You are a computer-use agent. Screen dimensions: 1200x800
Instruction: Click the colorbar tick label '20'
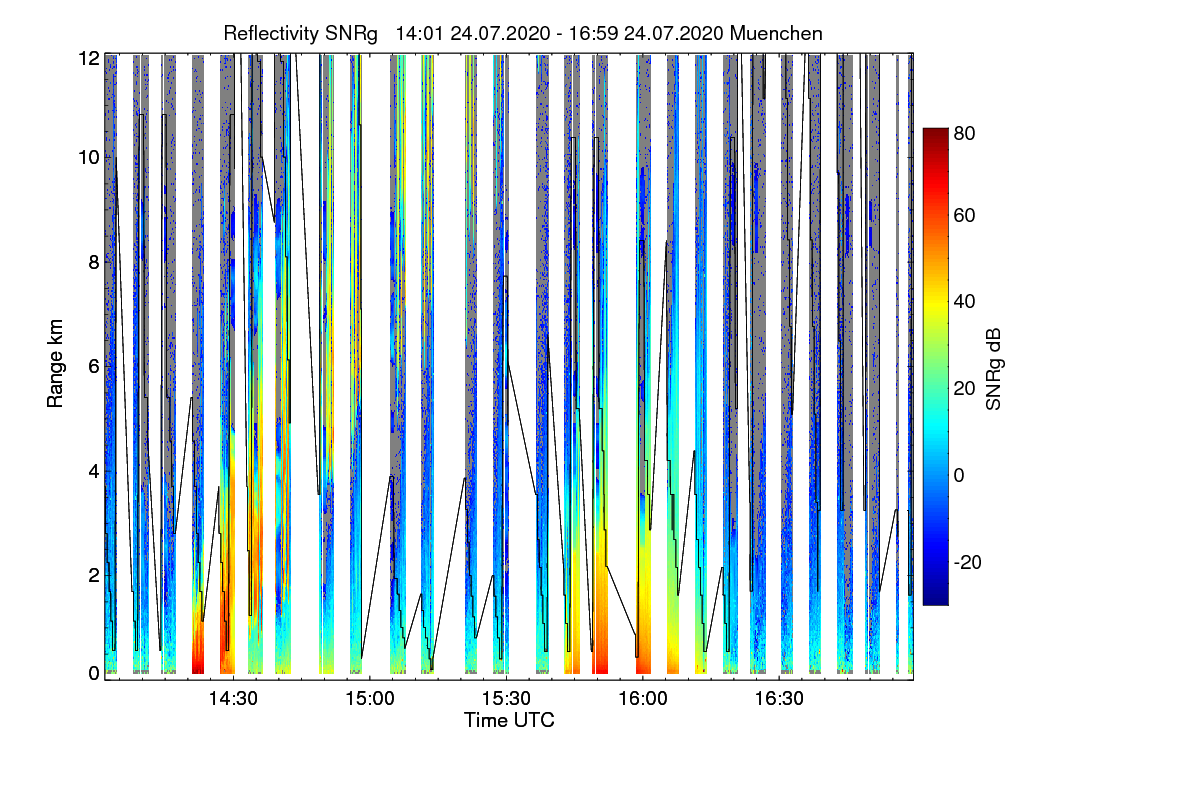[964, 389]
